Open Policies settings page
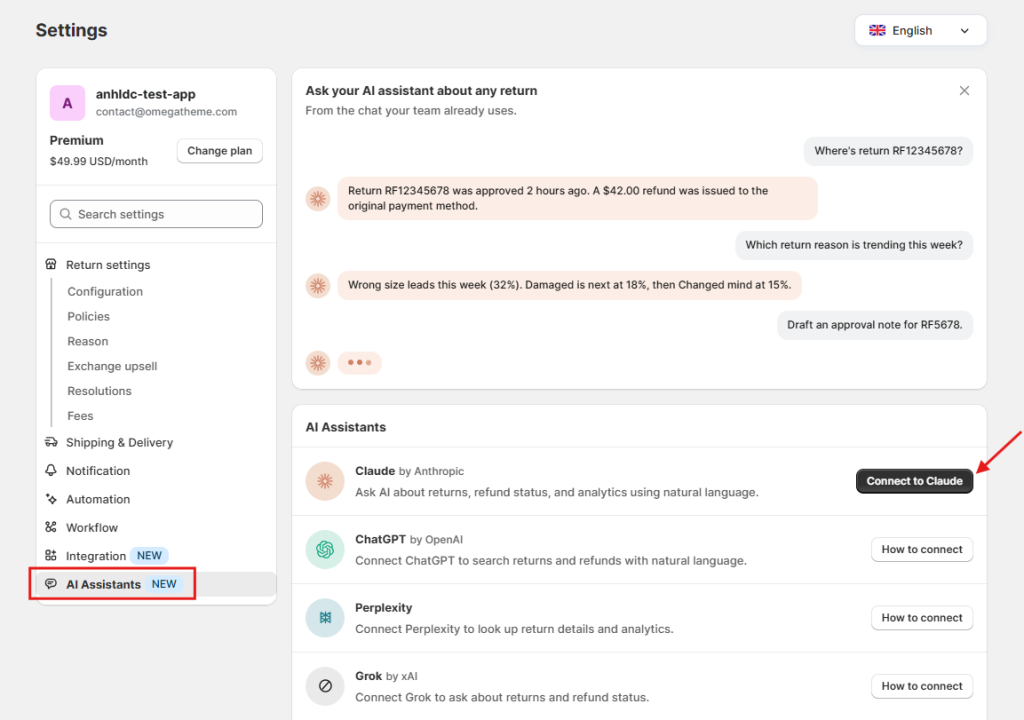Screen dimensions: 1024x720 click(89, 316)
